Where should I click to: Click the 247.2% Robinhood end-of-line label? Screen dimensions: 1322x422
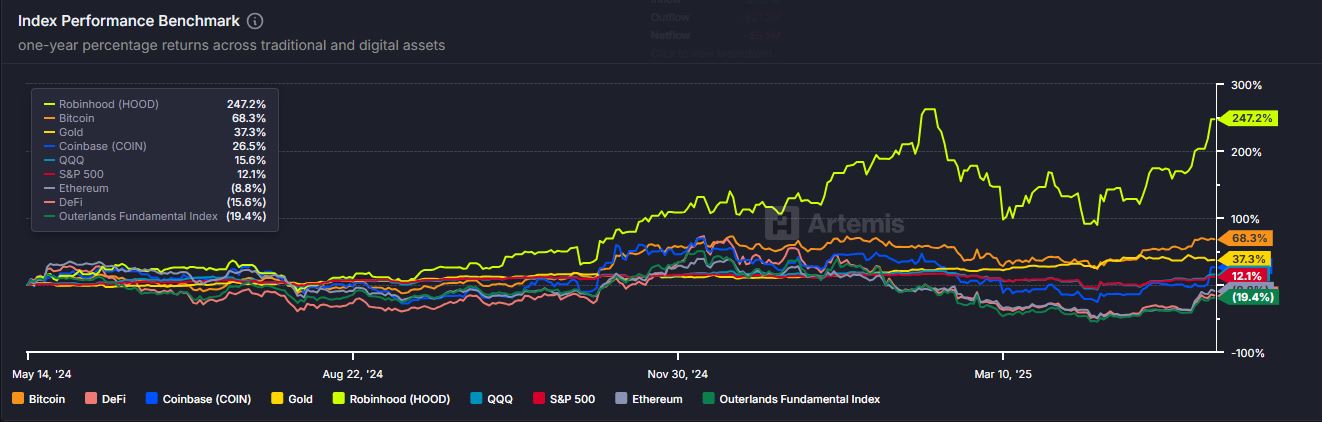(1249, 118)
